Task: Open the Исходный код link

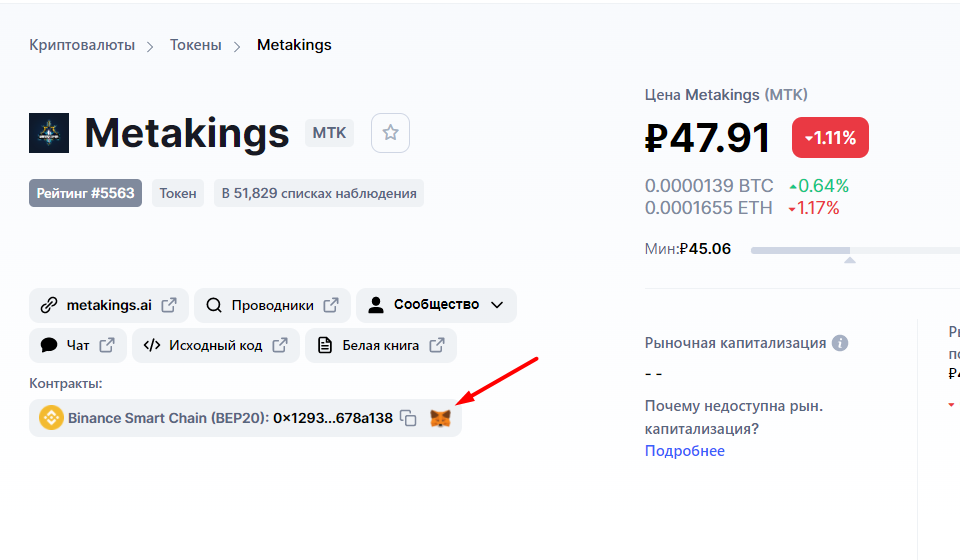Action: (216, 345)
